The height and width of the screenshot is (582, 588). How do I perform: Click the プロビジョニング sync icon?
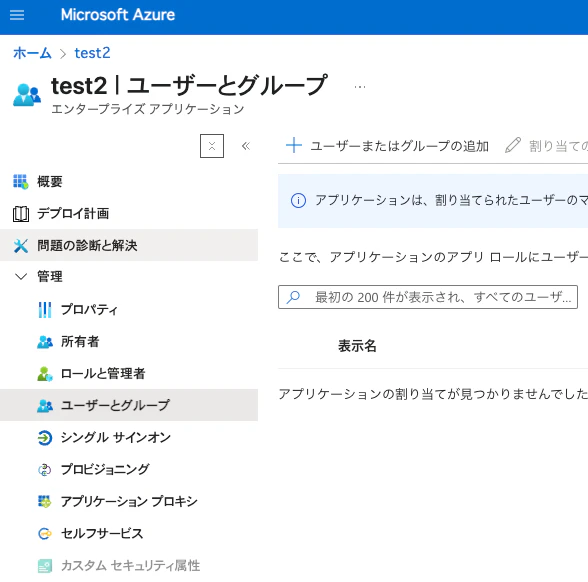(45, 470)
